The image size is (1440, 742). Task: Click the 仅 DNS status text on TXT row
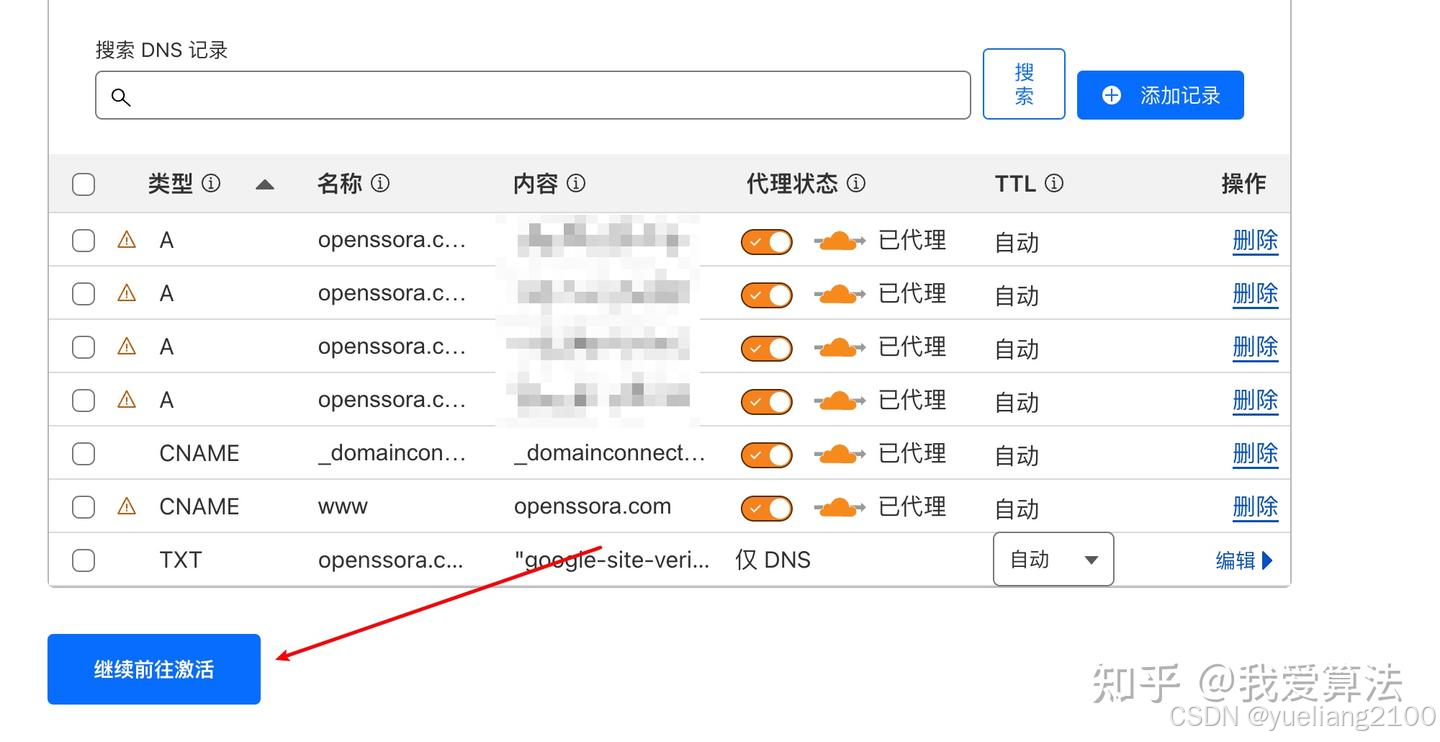pos(773,560)
